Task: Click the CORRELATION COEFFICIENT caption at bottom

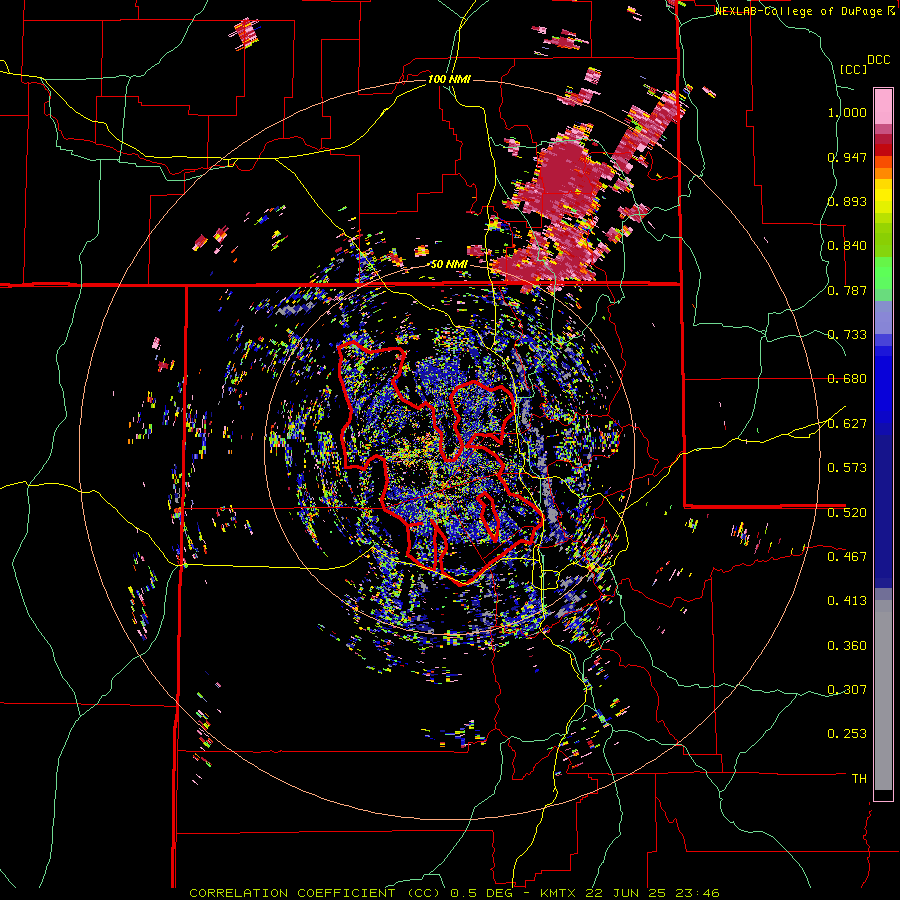Action: click(x=454, y=893)
